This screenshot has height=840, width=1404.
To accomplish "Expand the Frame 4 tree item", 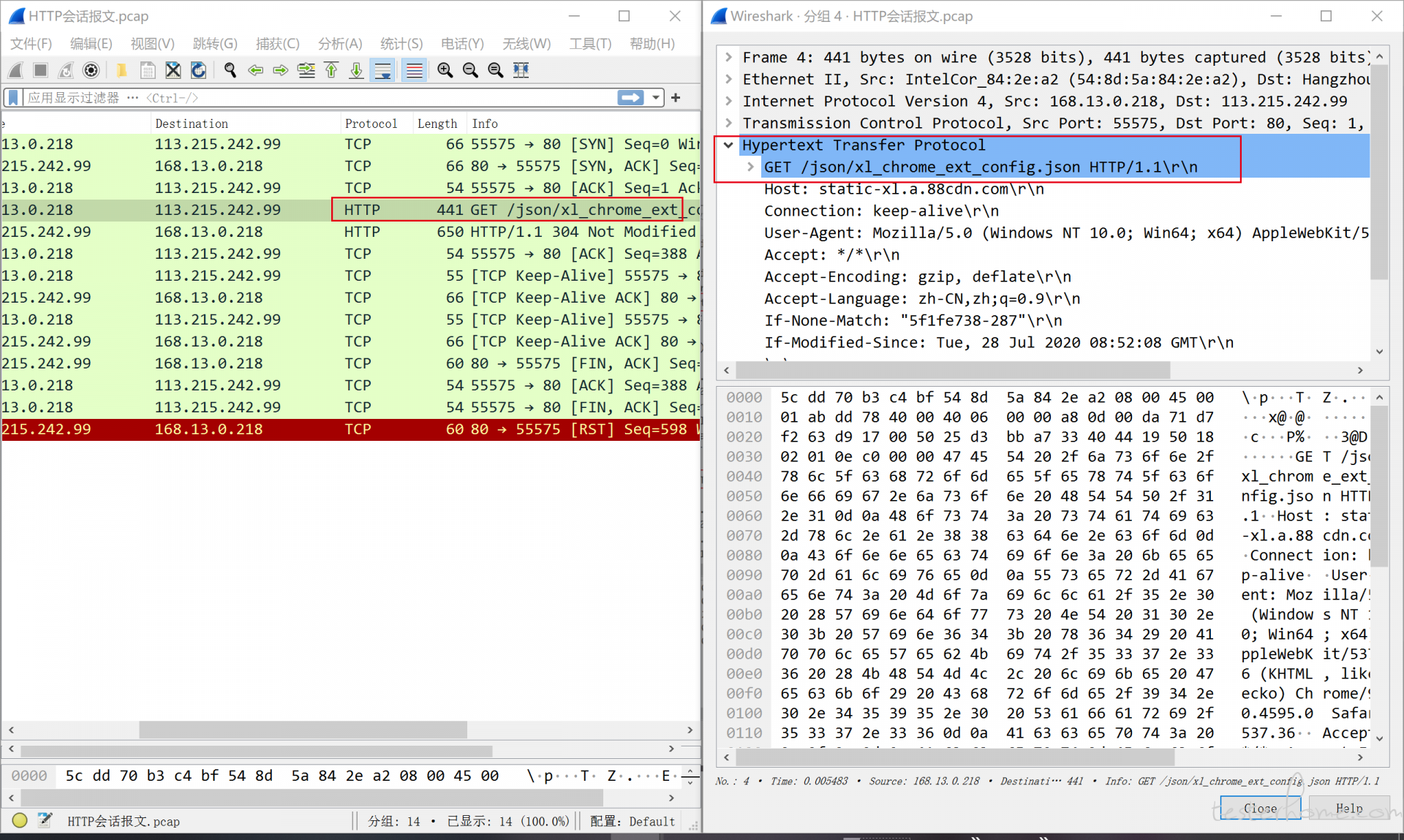I will point(728,57).
